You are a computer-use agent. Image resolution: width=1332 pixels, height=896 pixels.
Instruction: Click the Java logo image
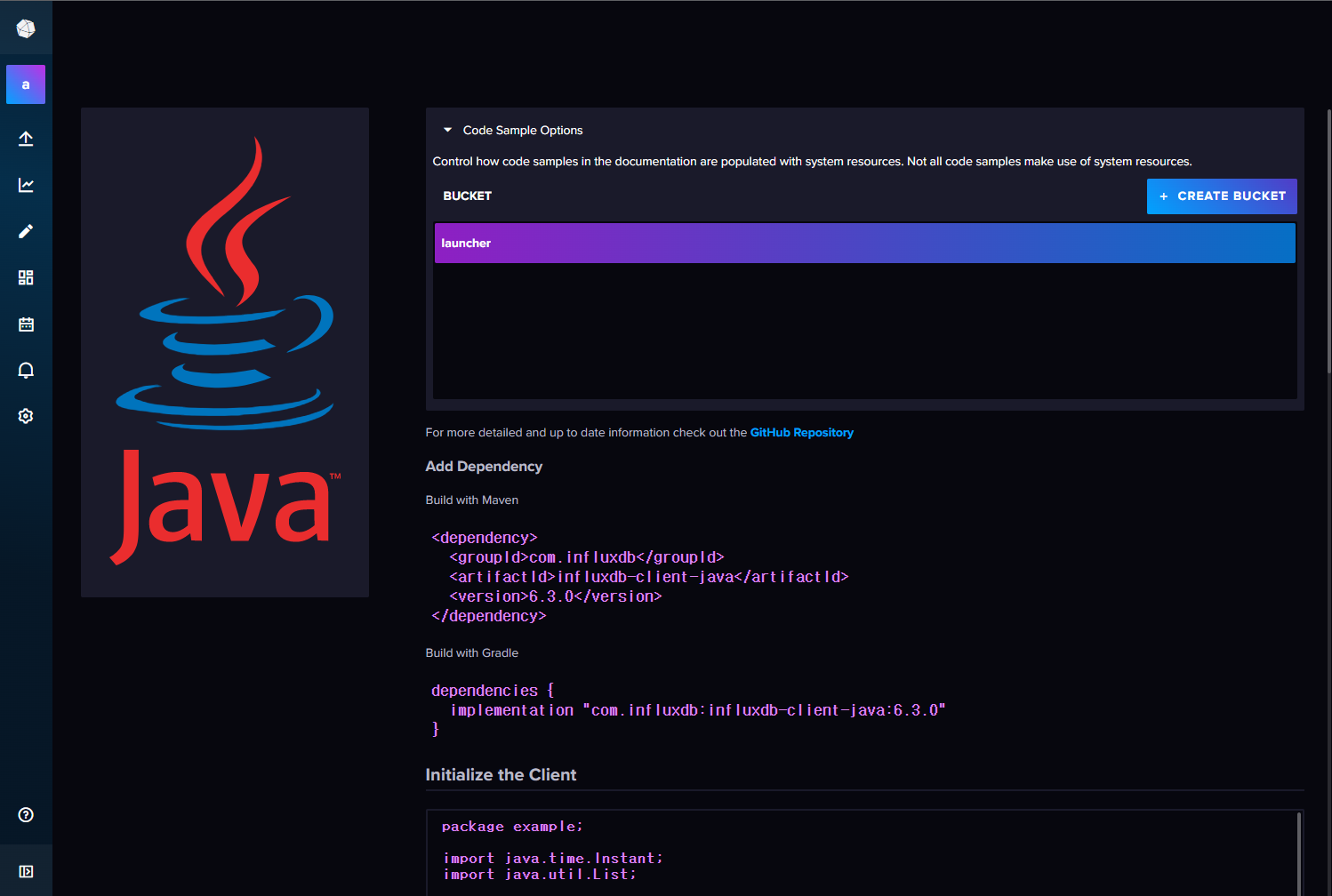click(x=225, y=352)
